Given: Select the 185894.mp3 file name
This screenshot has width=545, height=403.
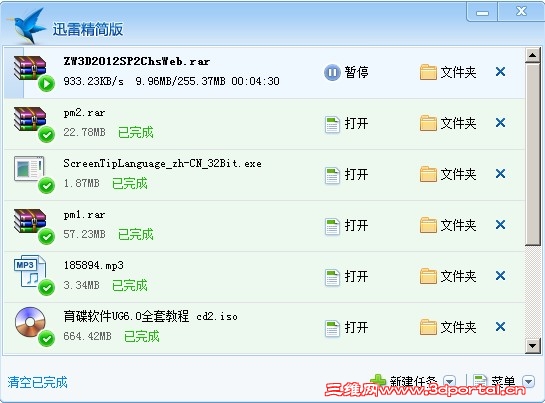Looking at the screenshot, I should point(93,266).
